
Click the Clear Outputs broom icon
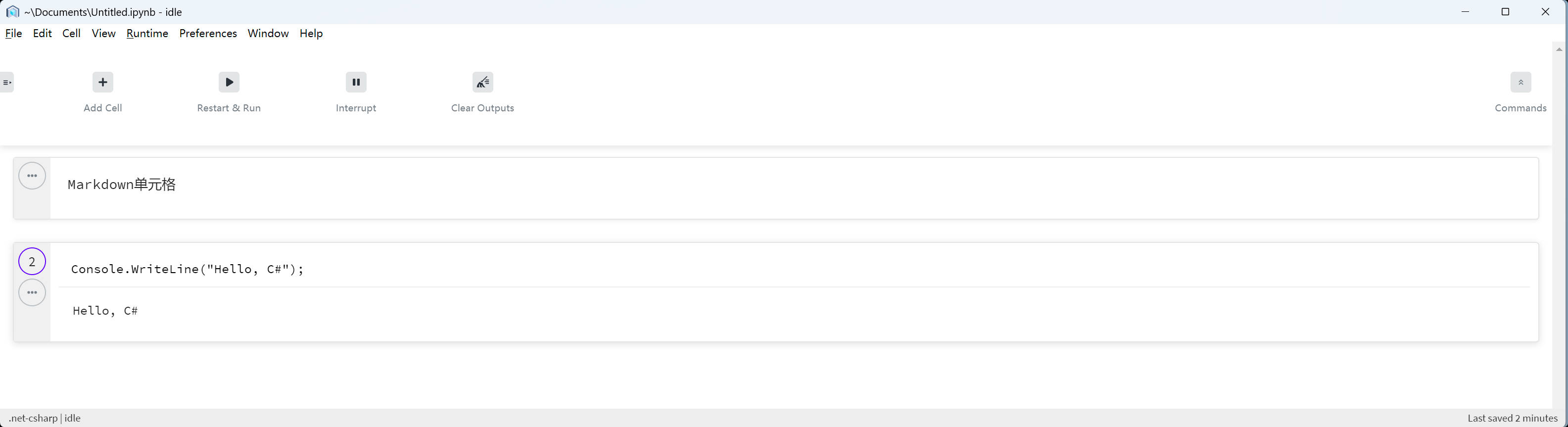click(483, 82)
